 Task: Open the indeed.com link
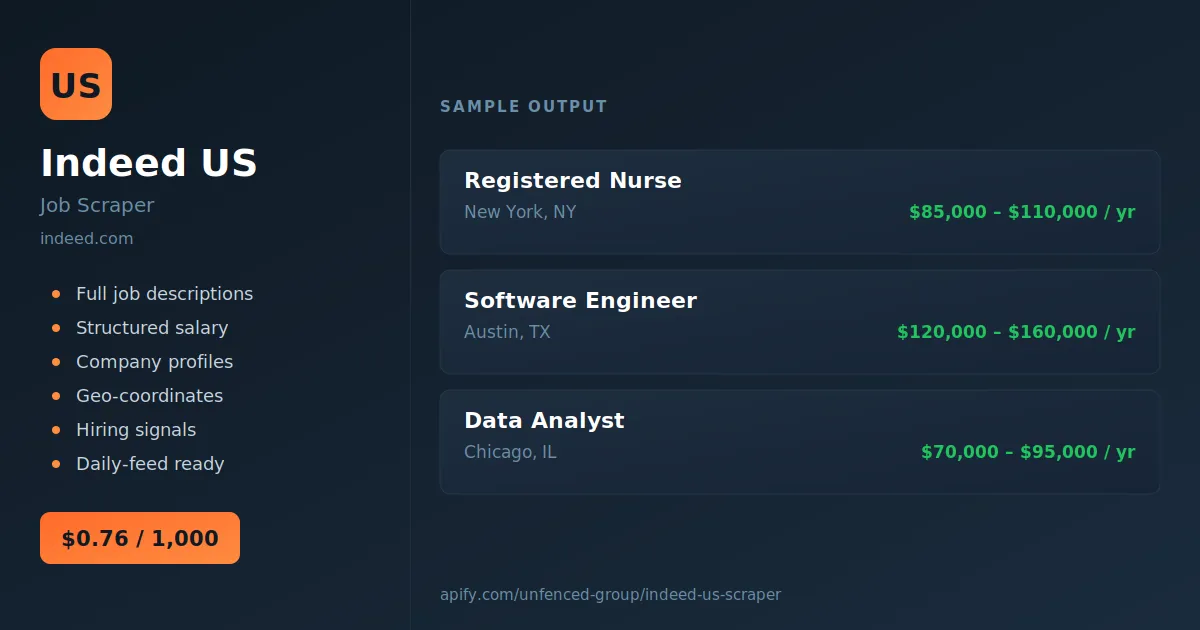tap(86, 238)
